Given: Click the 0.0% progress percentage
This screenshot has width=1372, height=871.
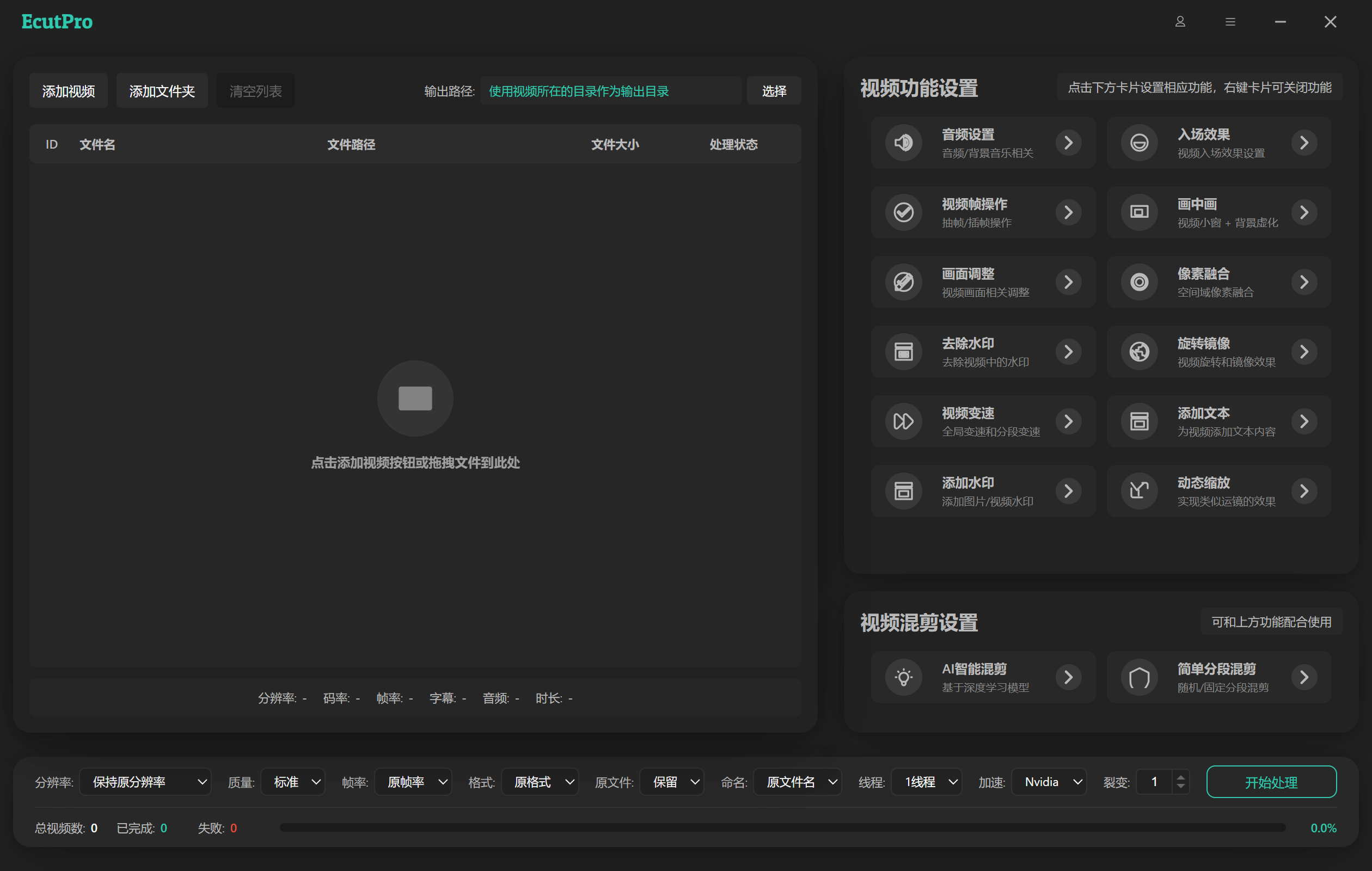Looking at the screenshot, I should tap(1323, 829).
